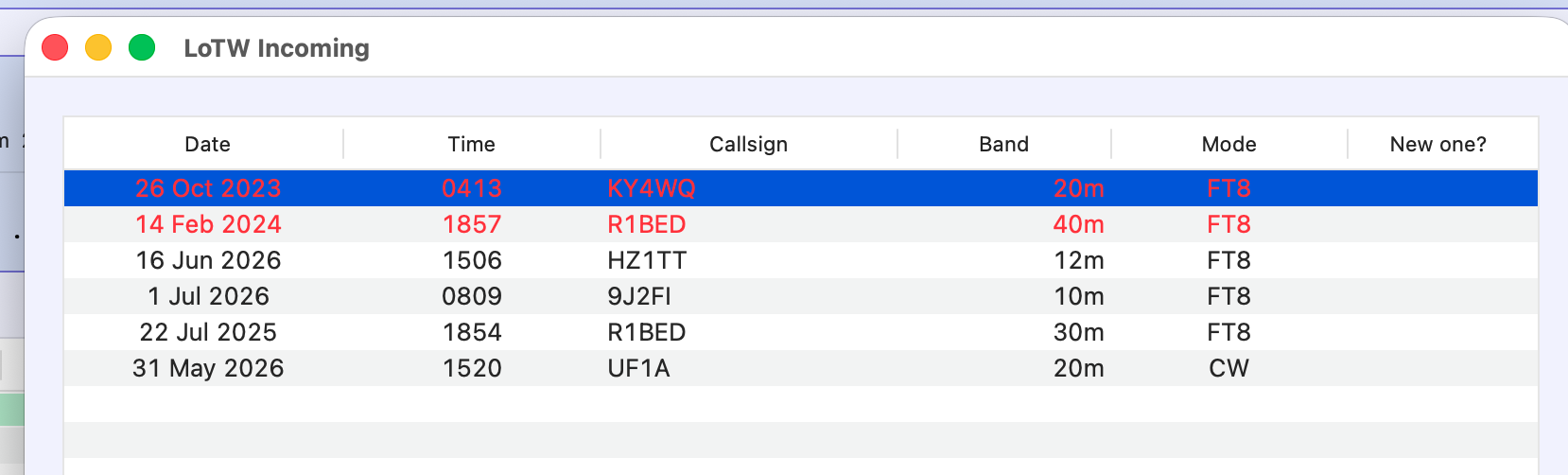Sort table by Date column header
The height and width of the screenshot is (475, 1568).
point(207,144)
